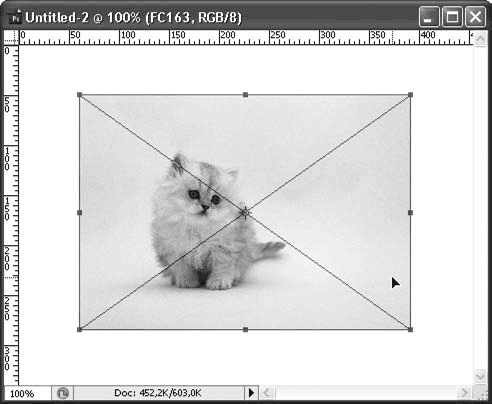Click the top-left transform corner handle
This screenshot has height=404, width=492.
pyautogui.click(x=79, y=95)
